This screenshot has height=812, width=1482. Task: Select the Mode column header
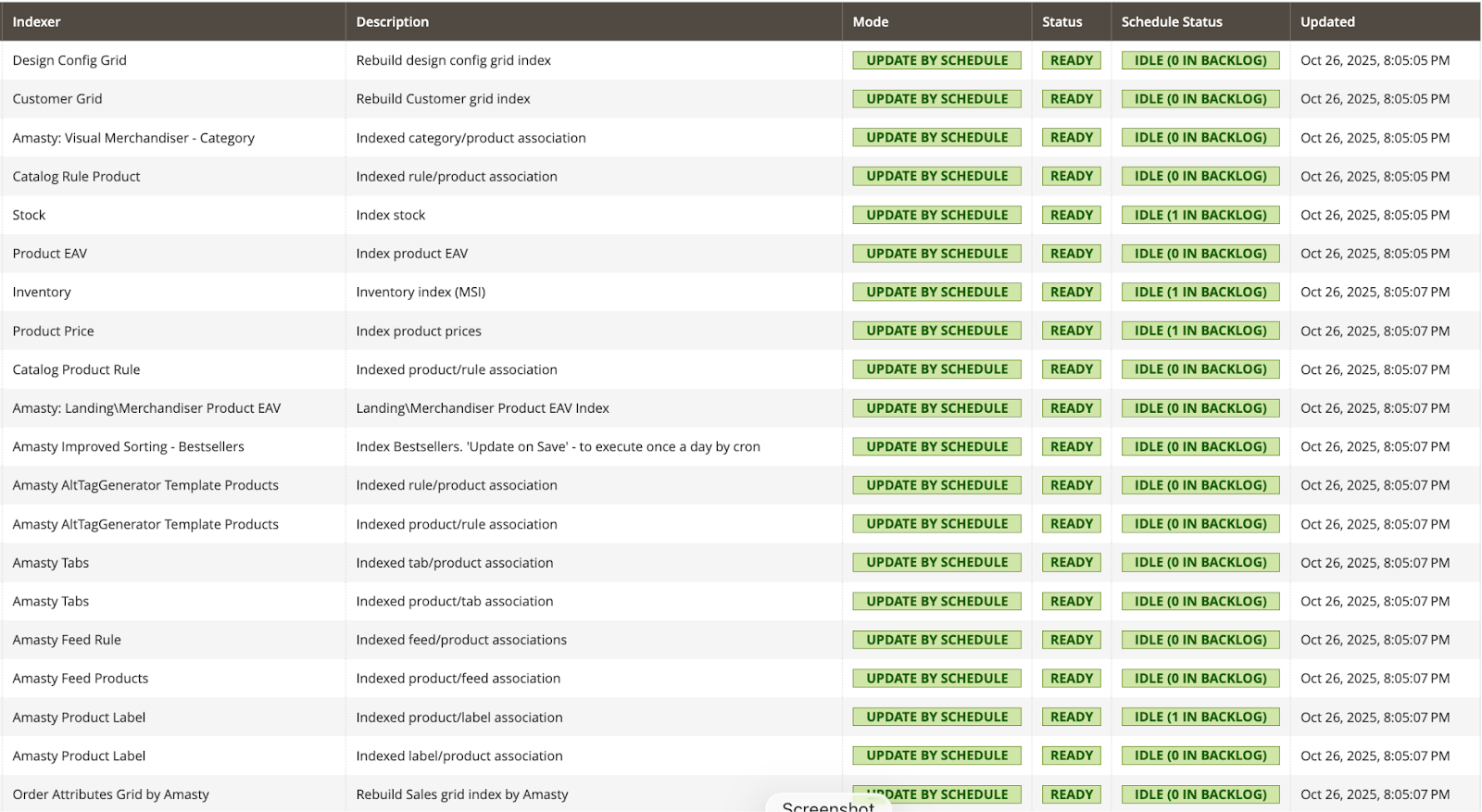(870, 21)
